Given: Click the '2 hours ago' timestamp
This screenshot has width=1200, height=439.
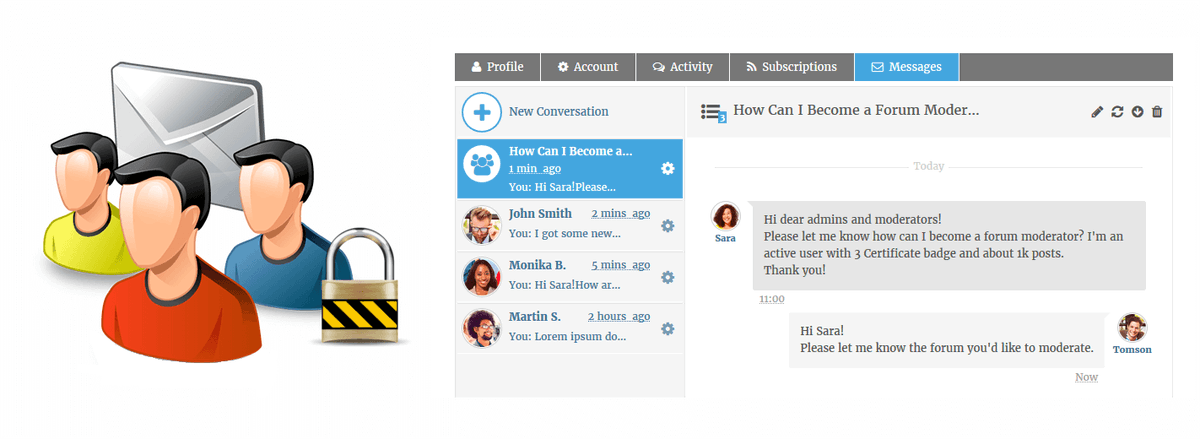Looking at the screenshot, I should 619,317.
